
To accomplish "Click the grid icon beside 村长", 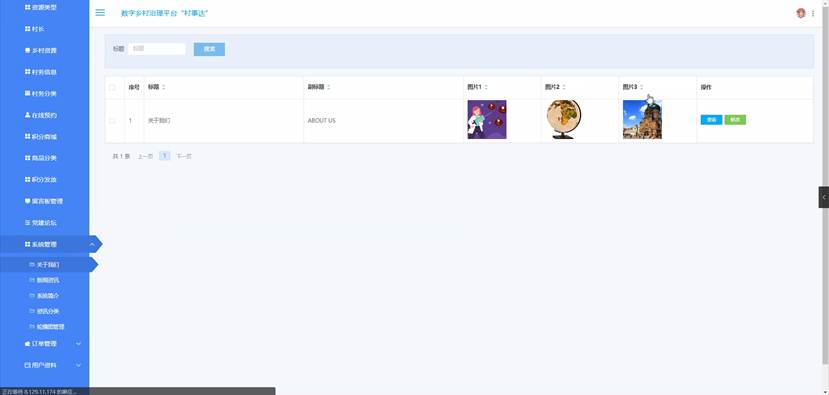I will pyautogui.click(x=27, y=29).
